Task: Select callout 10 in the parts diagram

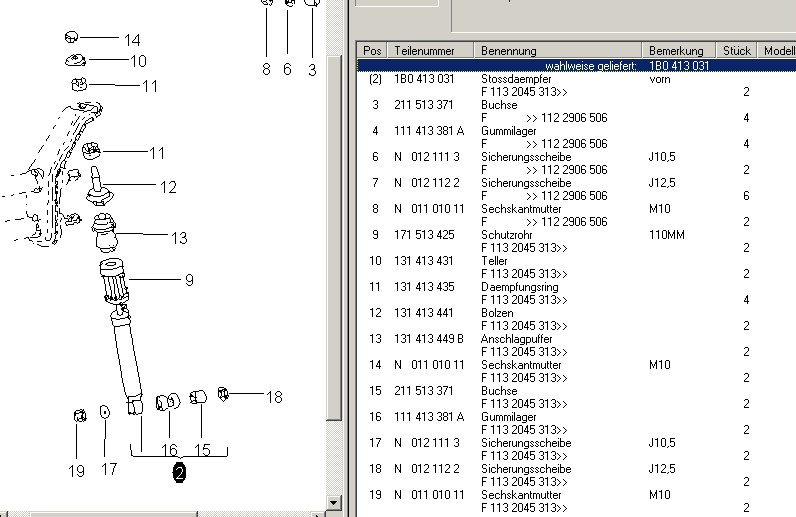Action: 138,62
